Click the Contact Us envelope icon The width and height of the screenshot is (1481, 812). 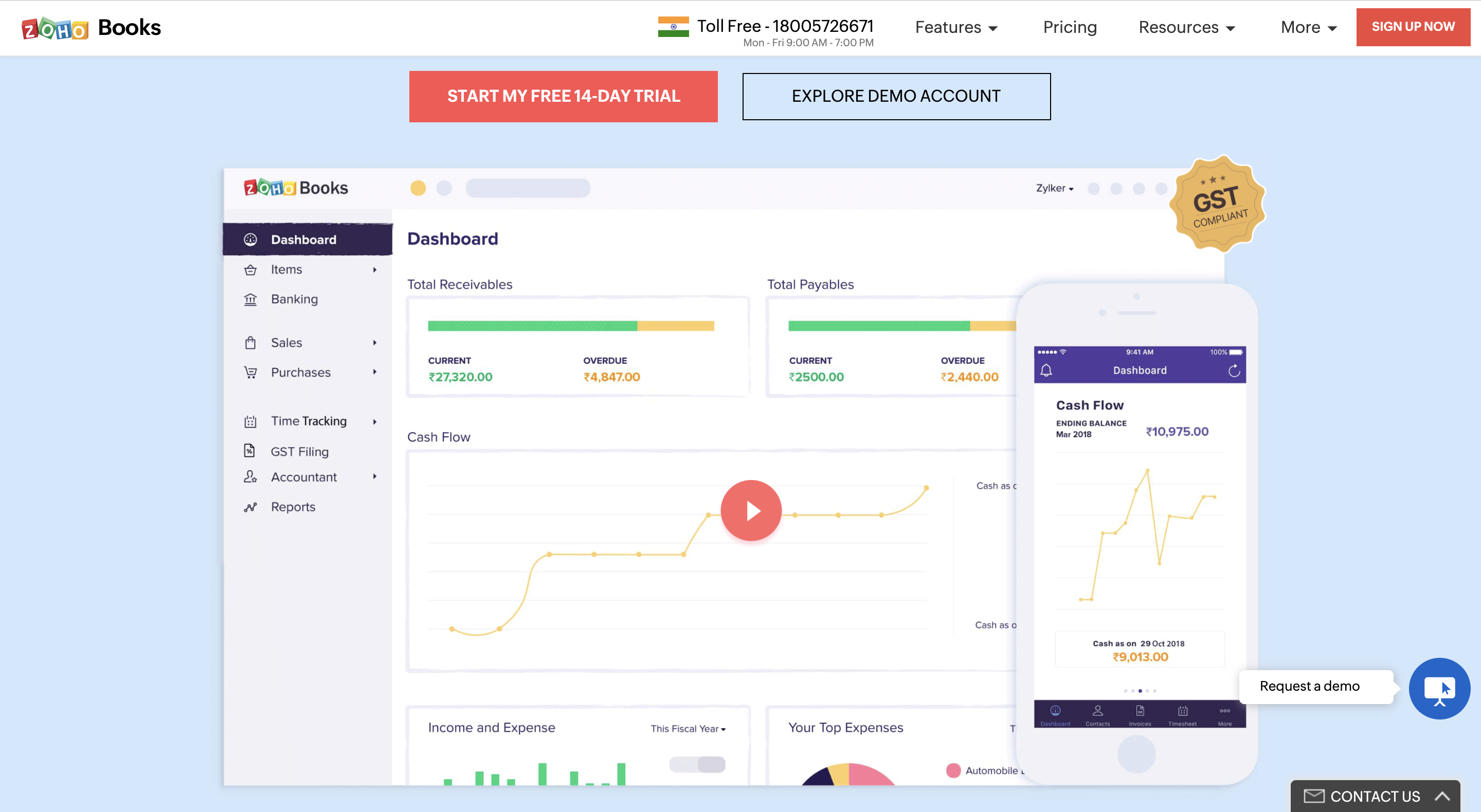pos(1314,796)
